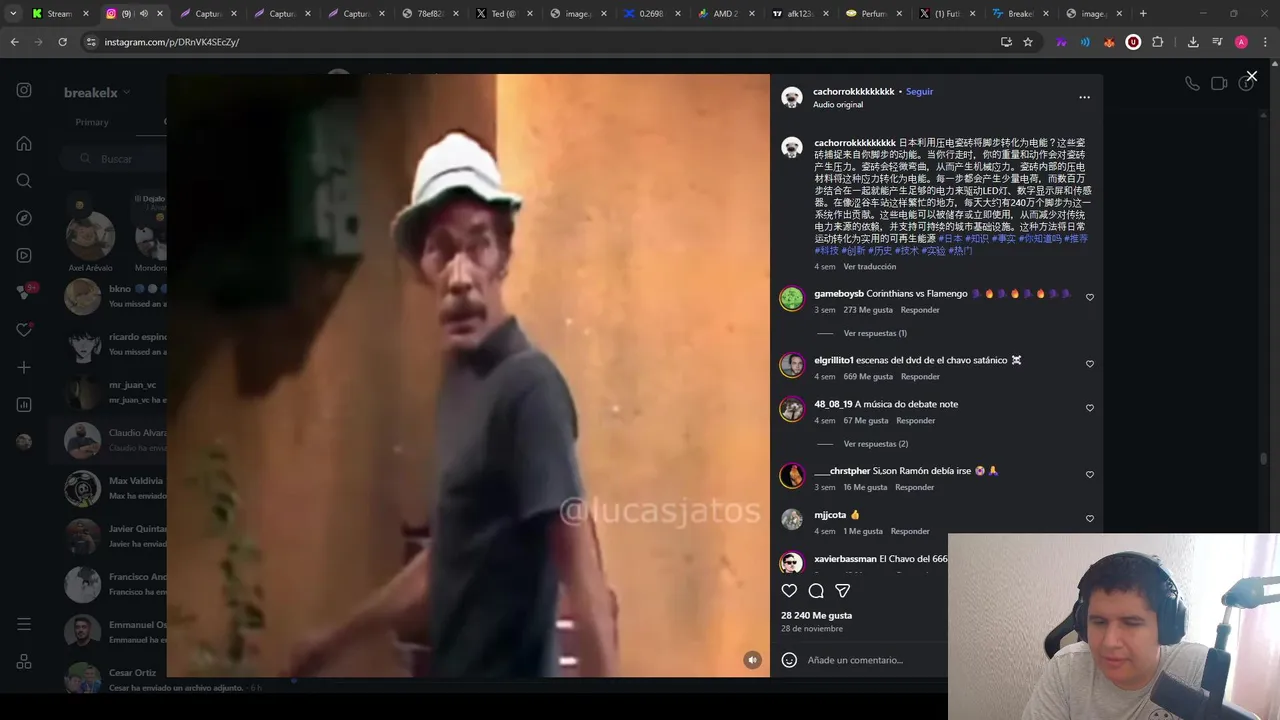Share the post with the paper plane icon
The width and height of the screenshot is (1280, 720).
click(842, 591)
